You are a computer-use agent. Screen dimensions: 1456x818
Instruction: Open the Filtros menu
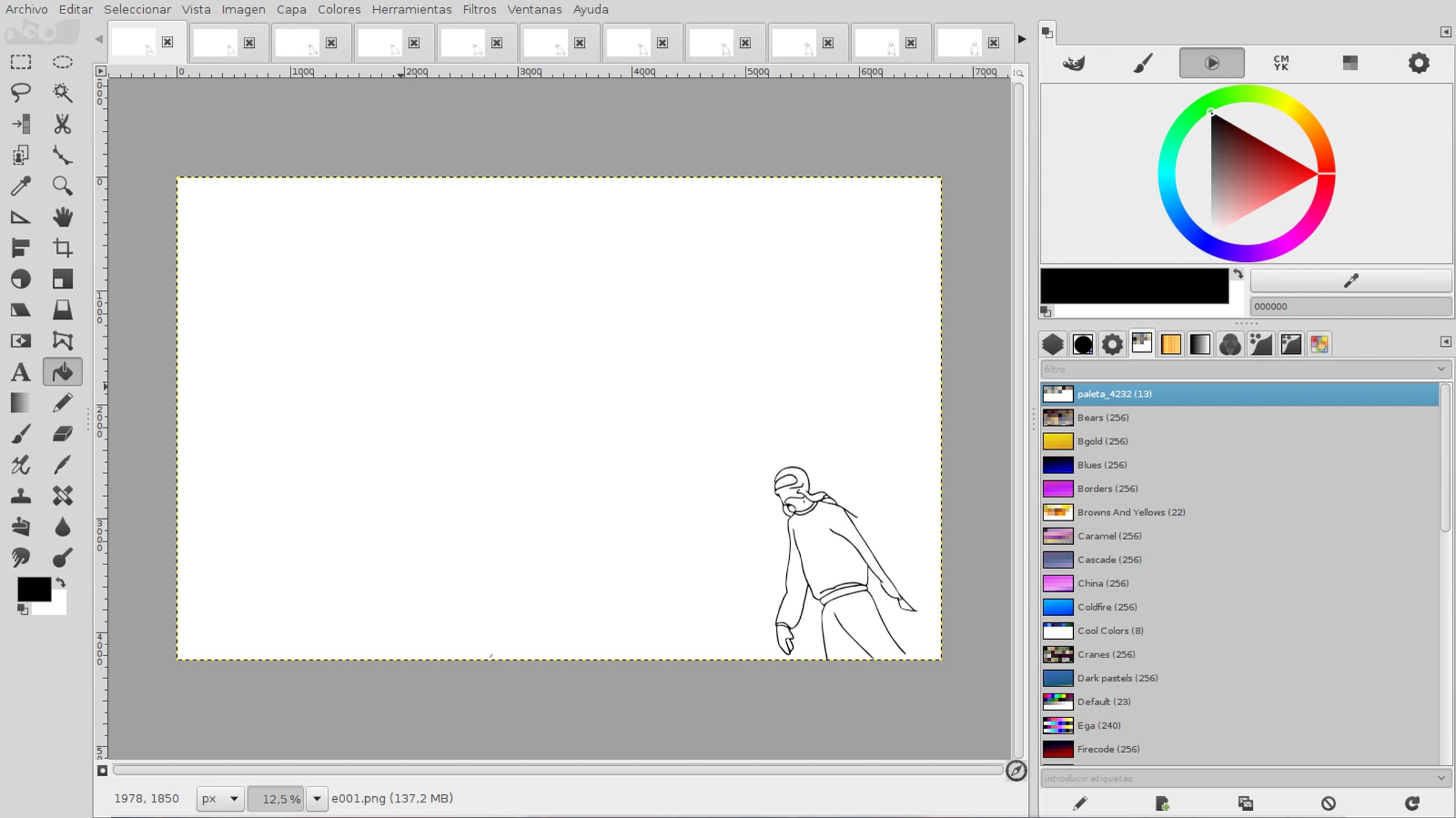click(479, 10)
